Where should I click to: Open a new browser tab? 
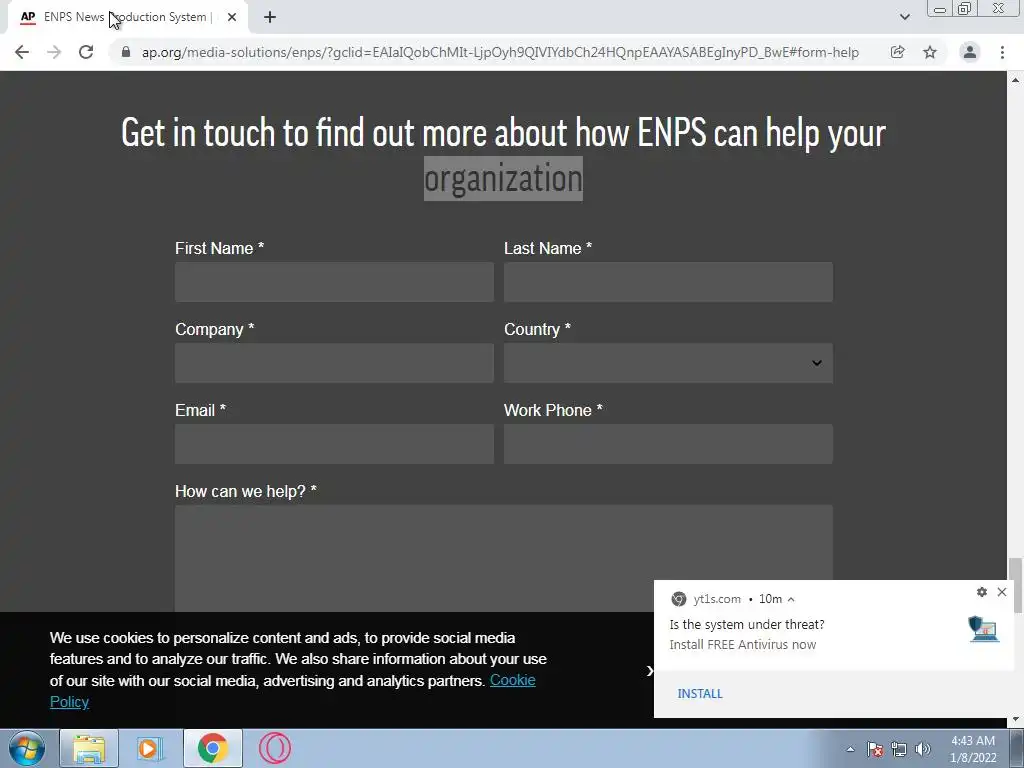pyautogui.click(x=270, y=18)
